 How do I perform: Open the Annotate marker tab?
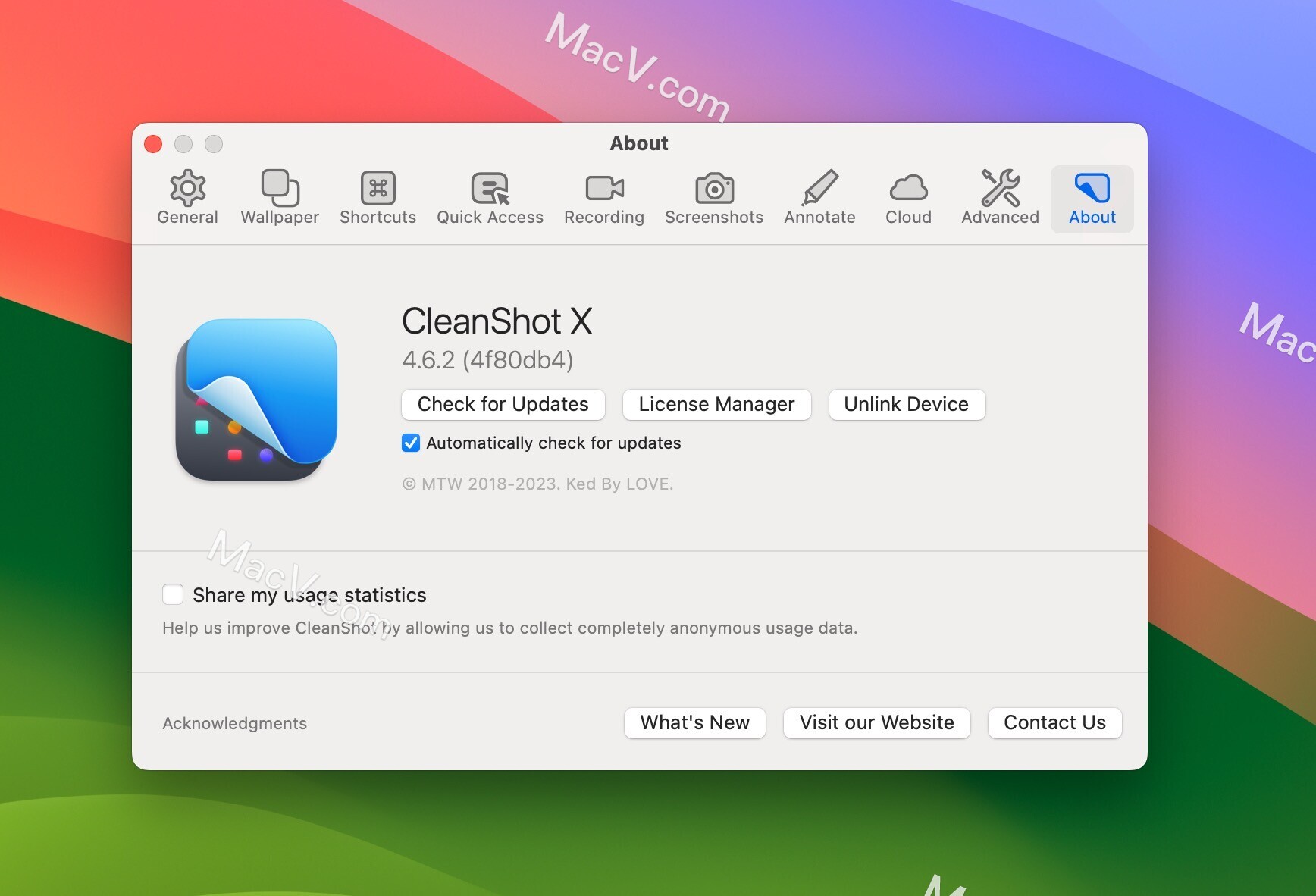coord(819,199)
